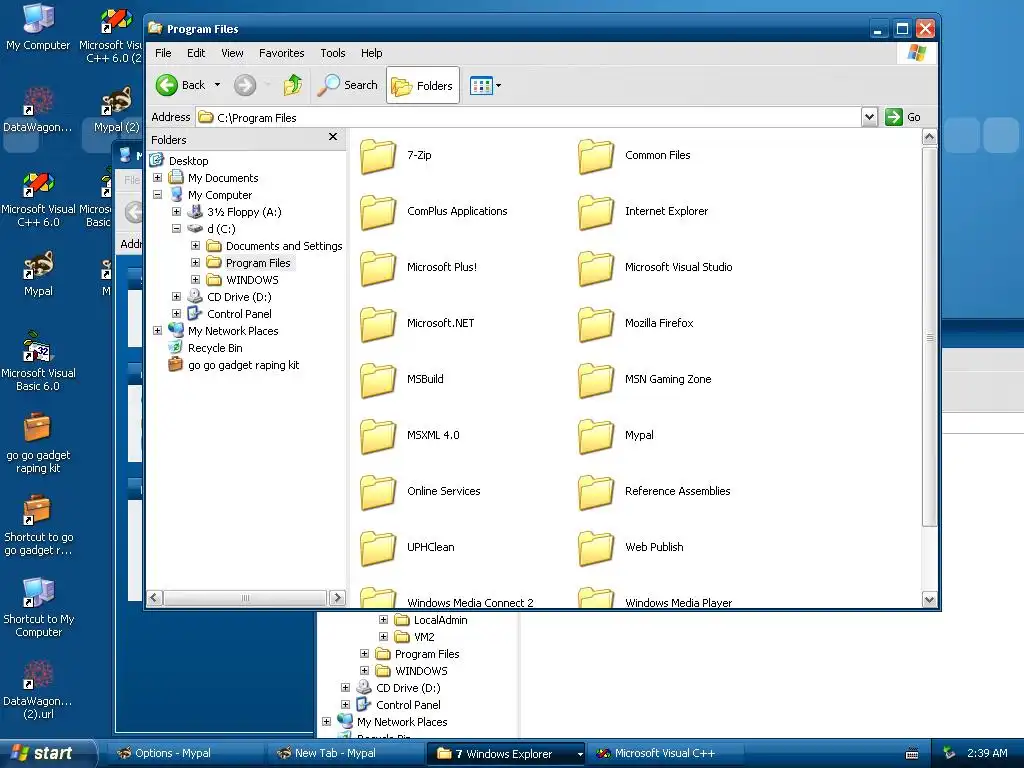Switch to Options - Mypal taskbar button

tap(185, 754)
